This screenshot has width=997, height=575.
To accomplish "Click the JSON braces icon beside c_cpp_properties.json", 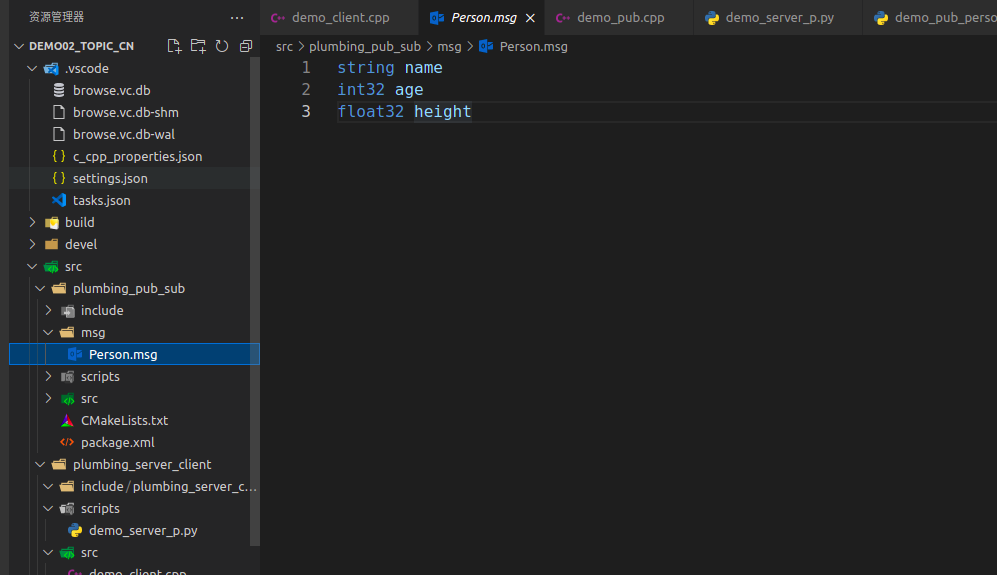I will [58, 156].
